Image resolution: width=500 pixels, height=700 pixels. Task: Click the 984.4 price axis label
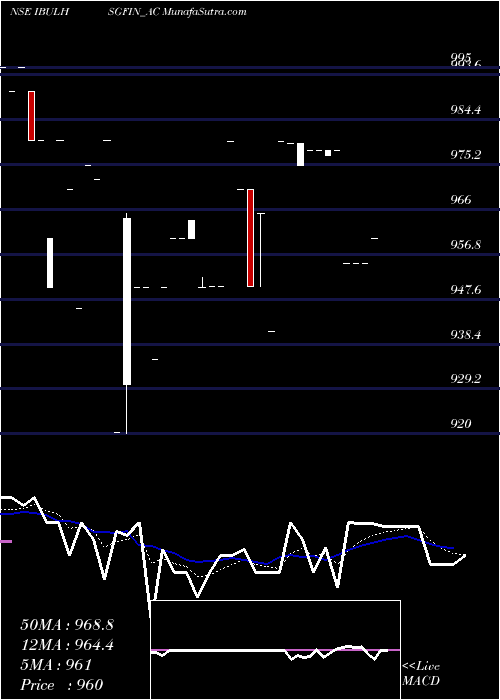[x=465, y=109]
